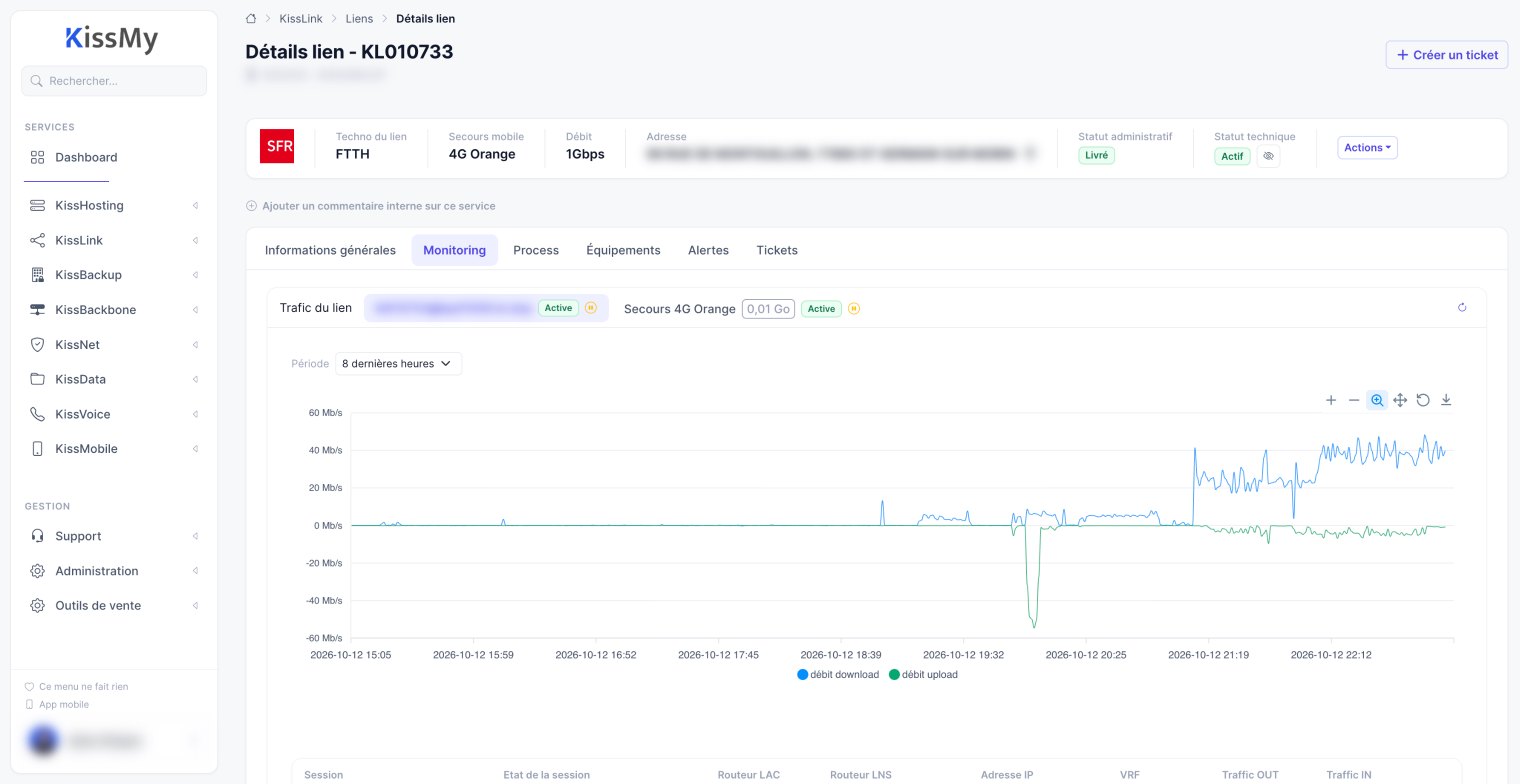Click the Actif technical status badge

pyautogui.click(x=1232, y=157)
